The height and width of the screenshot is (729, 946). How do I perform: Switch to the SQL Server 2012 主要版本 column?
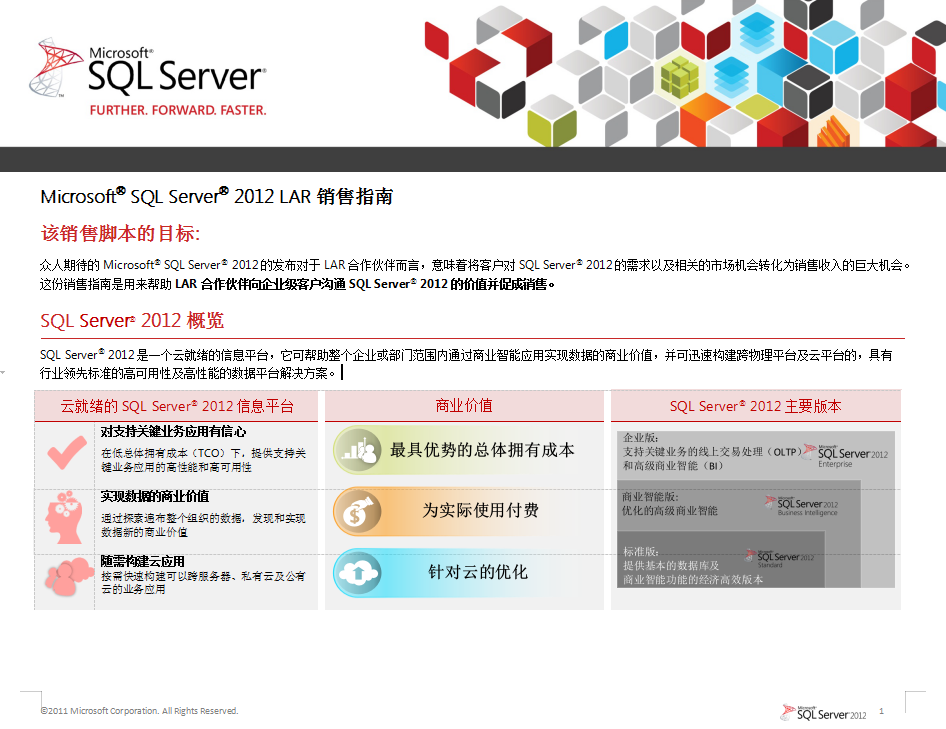coord(755,405)
